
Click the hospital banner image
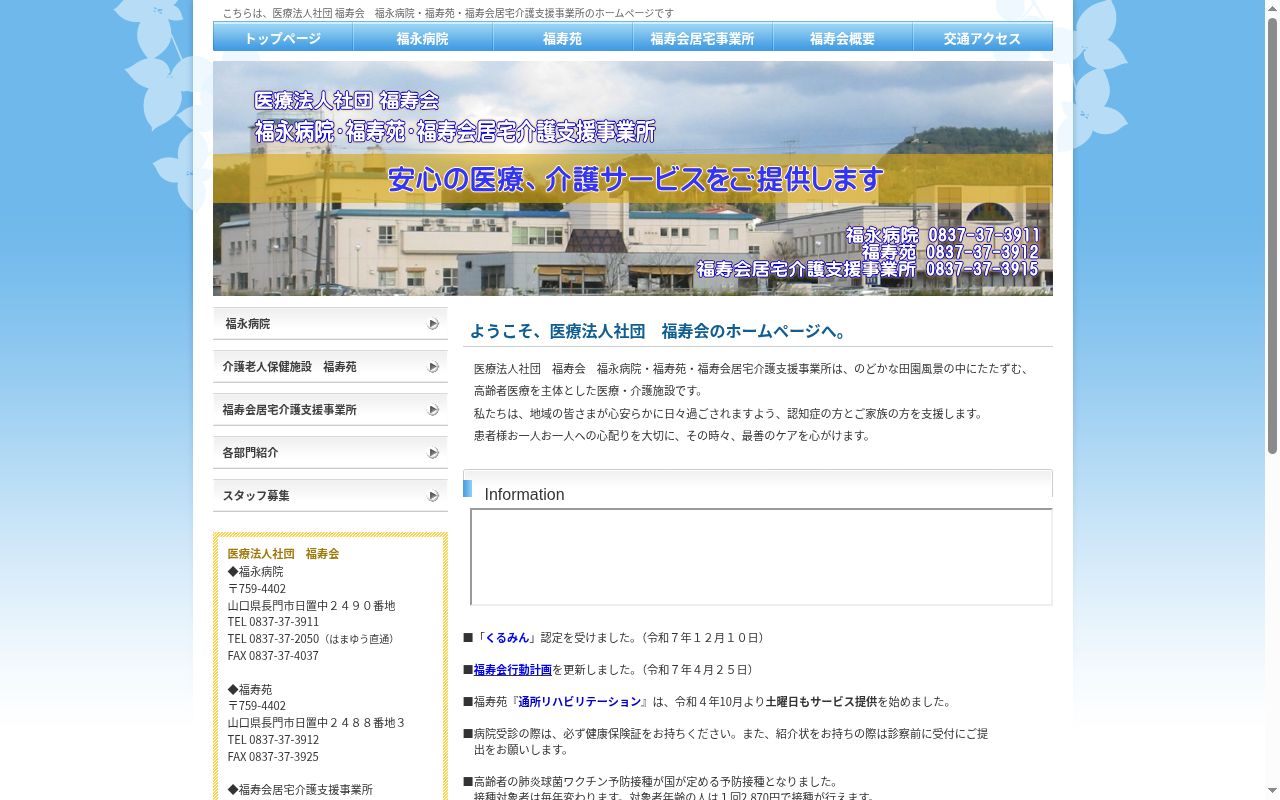click(x=633, y=178)
